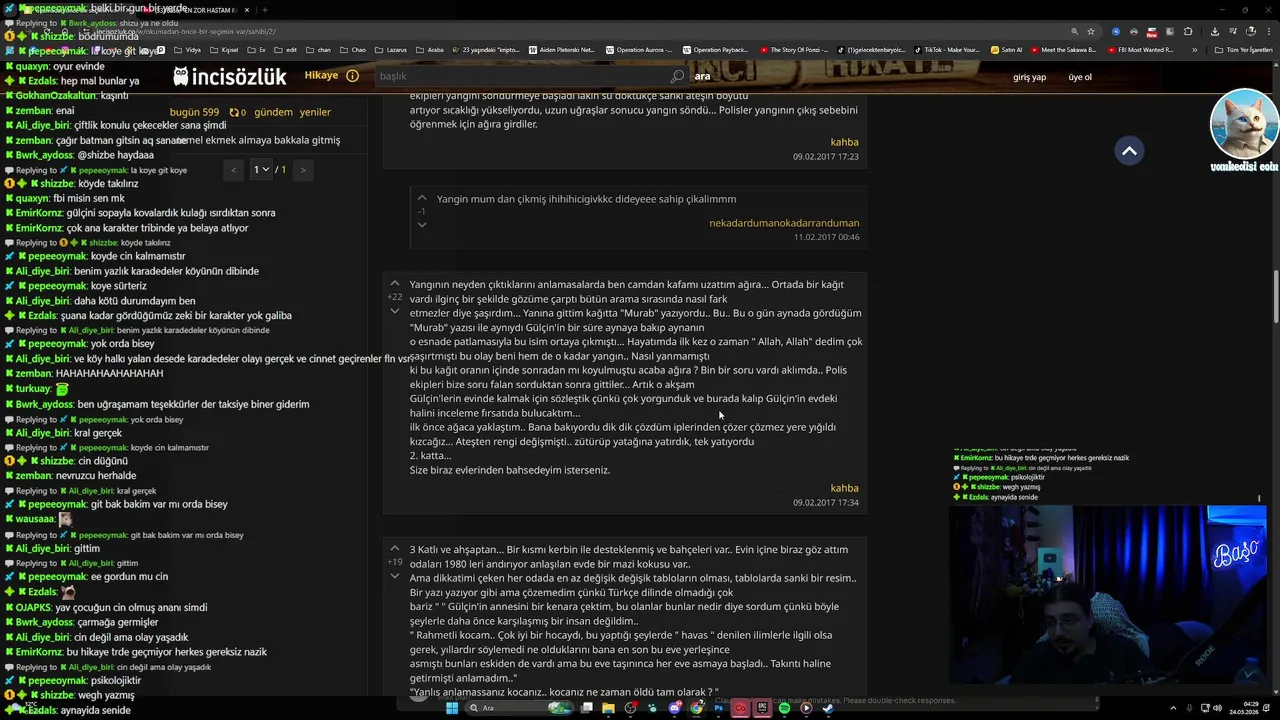Open entry timestamp 09.02.2017 17:34

coord(826,502)
